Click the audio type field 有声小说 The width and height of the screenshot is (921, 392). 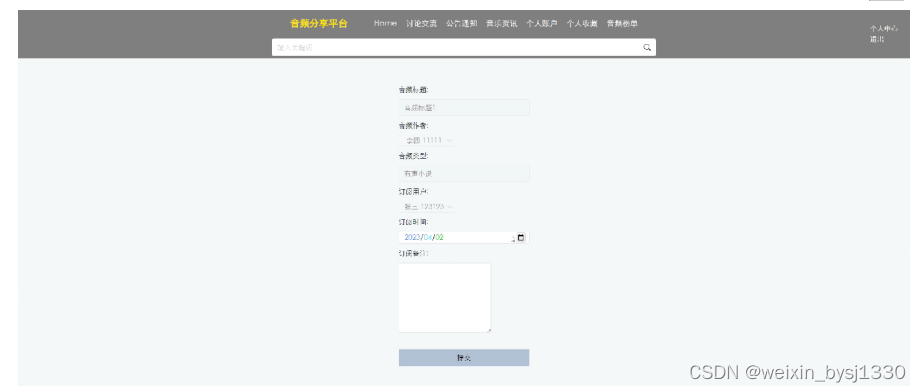pos(464,173)
